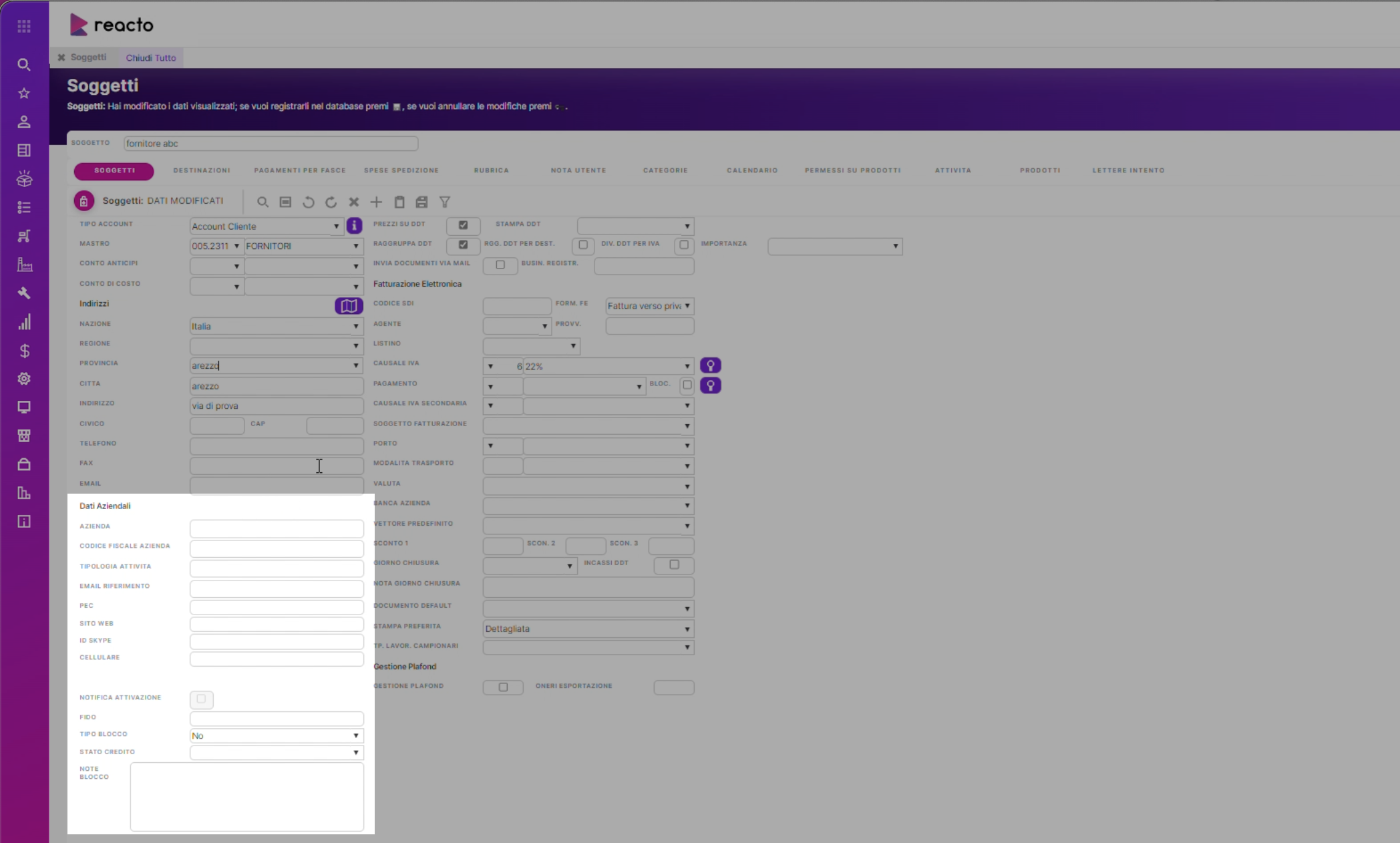Click the print toolbar icon
The width and height of the screenshot is (1400, 843).
coord(421,202)
